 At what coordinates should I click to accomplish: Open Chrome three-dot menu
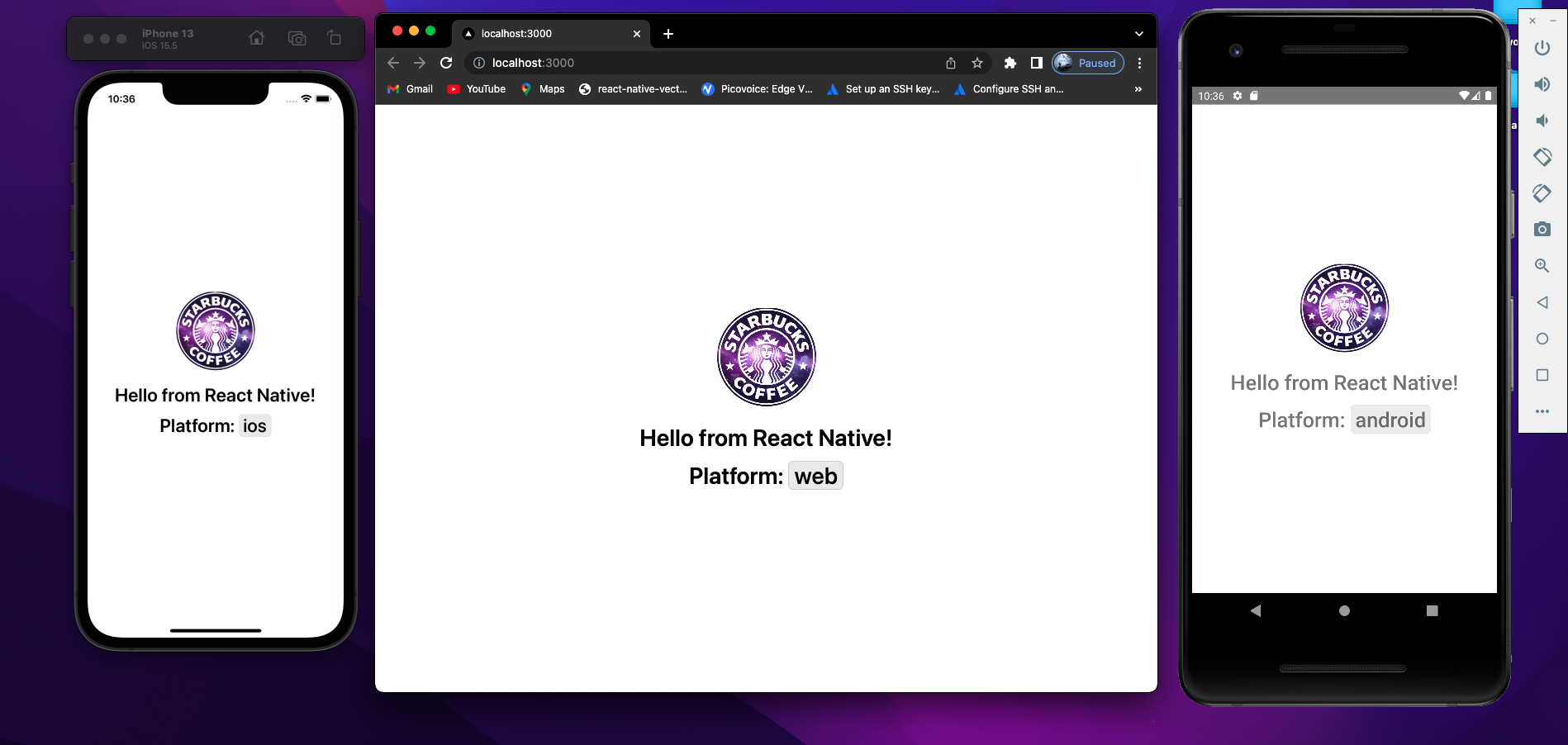[x=1139, y=63]
